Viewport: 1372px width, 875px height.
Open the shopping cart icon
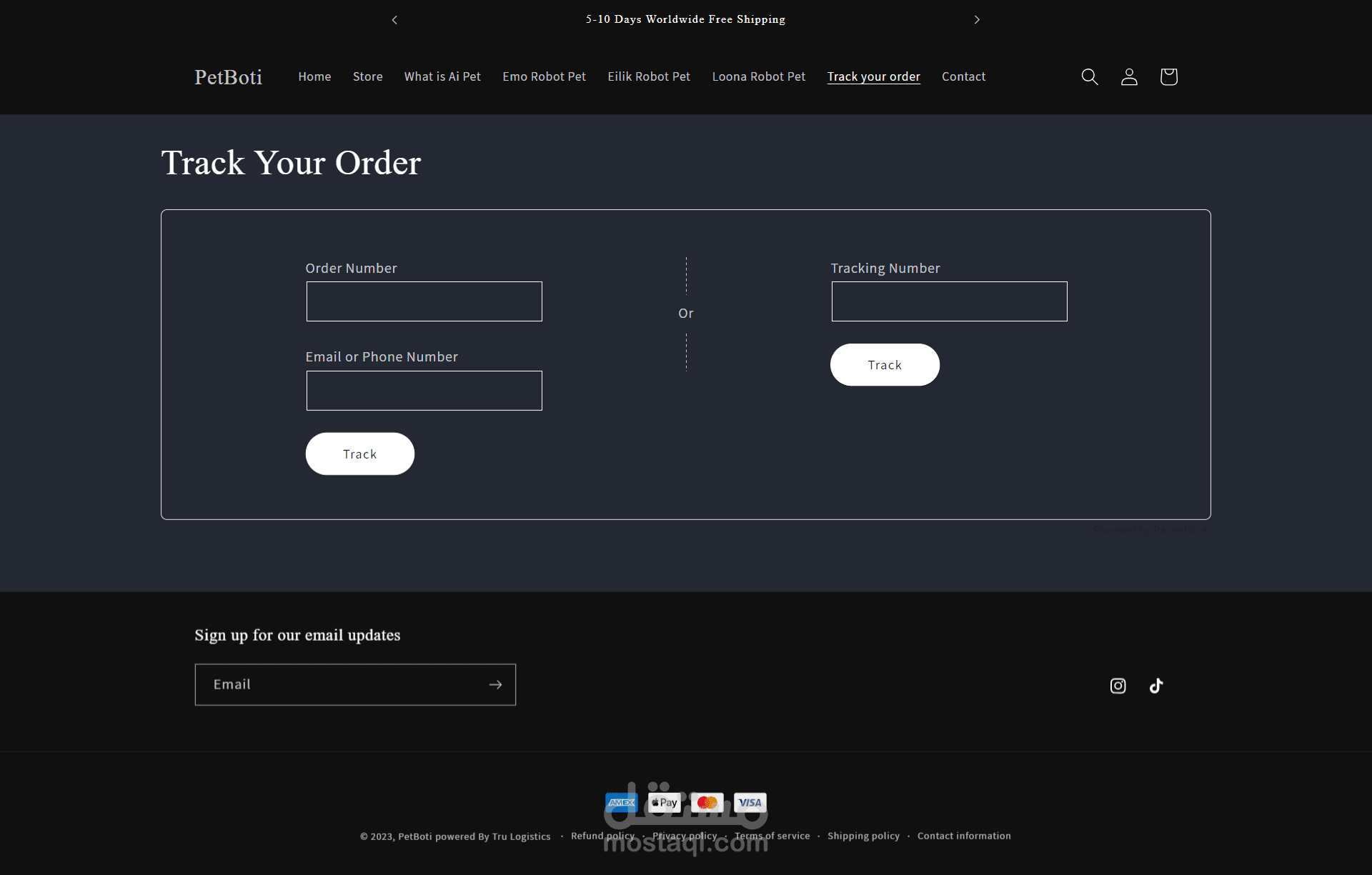point(1168,76)
